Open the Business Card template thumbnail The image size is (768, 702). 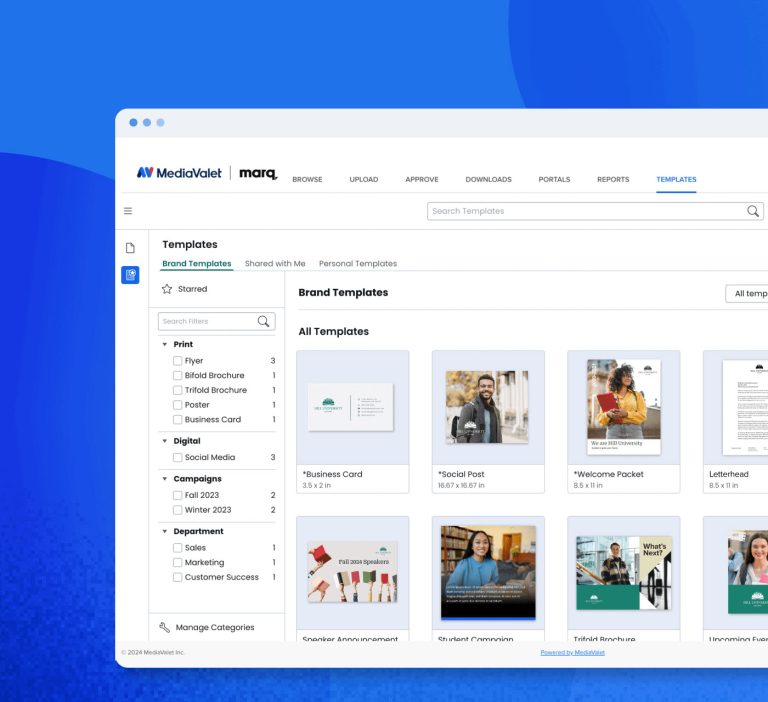pyautogui.click(x=353, y=407)
